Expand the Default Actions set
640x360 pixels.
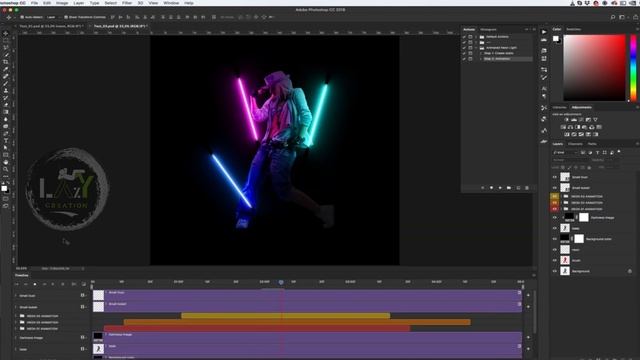476,37
